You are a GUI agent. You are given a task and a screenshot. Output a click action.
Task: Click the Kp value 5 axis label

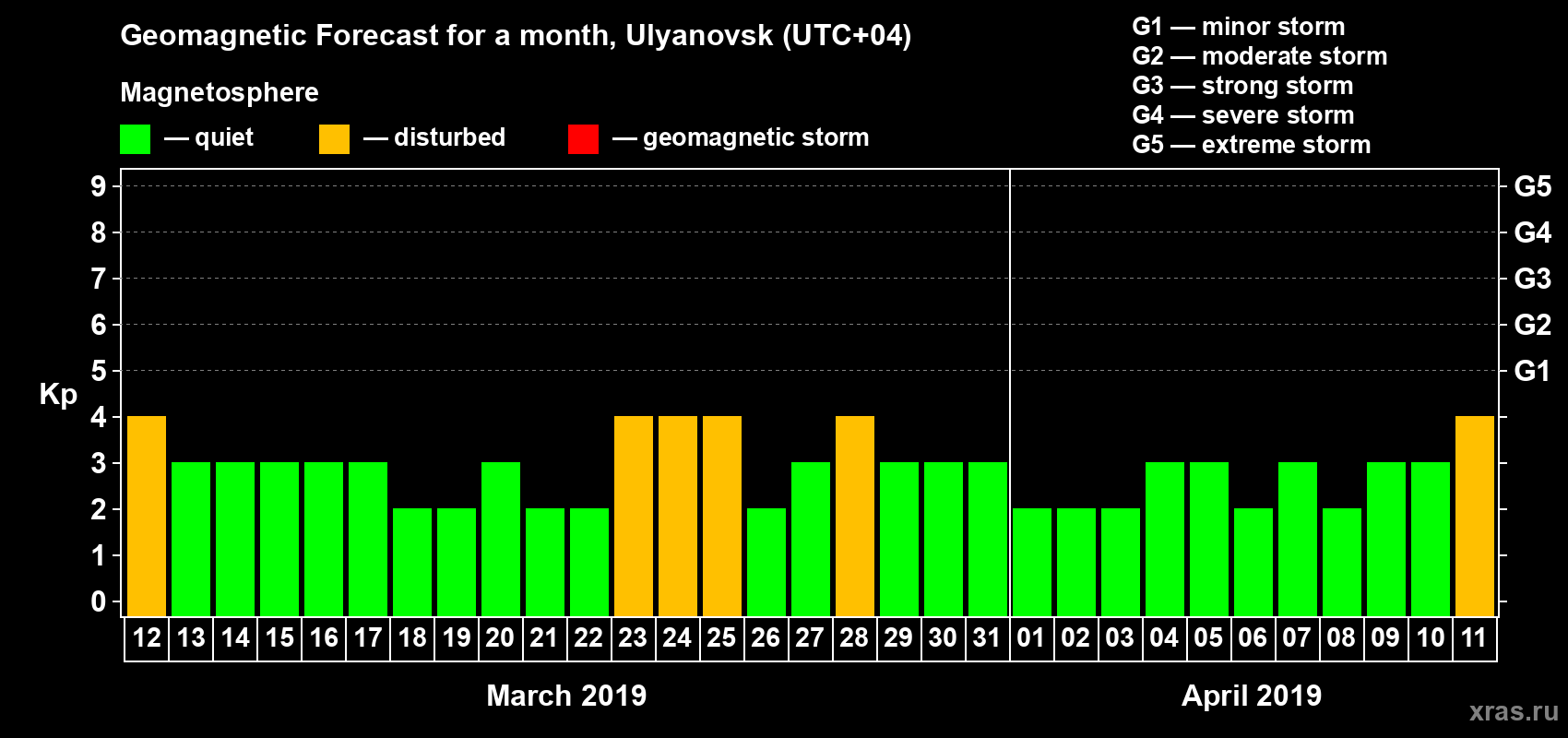(99, 371)
